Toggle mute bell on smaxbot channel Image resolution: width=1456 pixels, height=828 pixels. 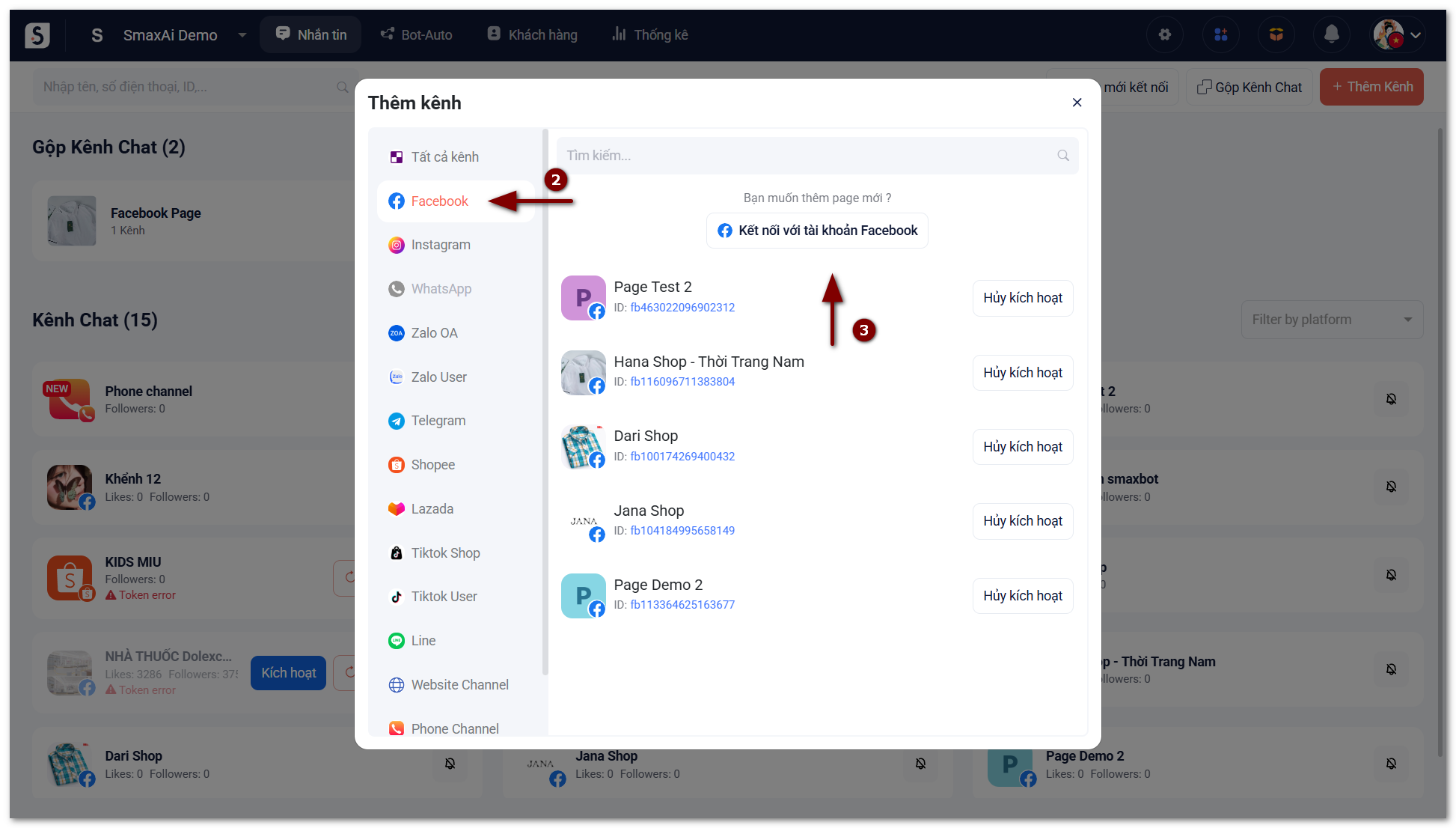[1391, 487]
